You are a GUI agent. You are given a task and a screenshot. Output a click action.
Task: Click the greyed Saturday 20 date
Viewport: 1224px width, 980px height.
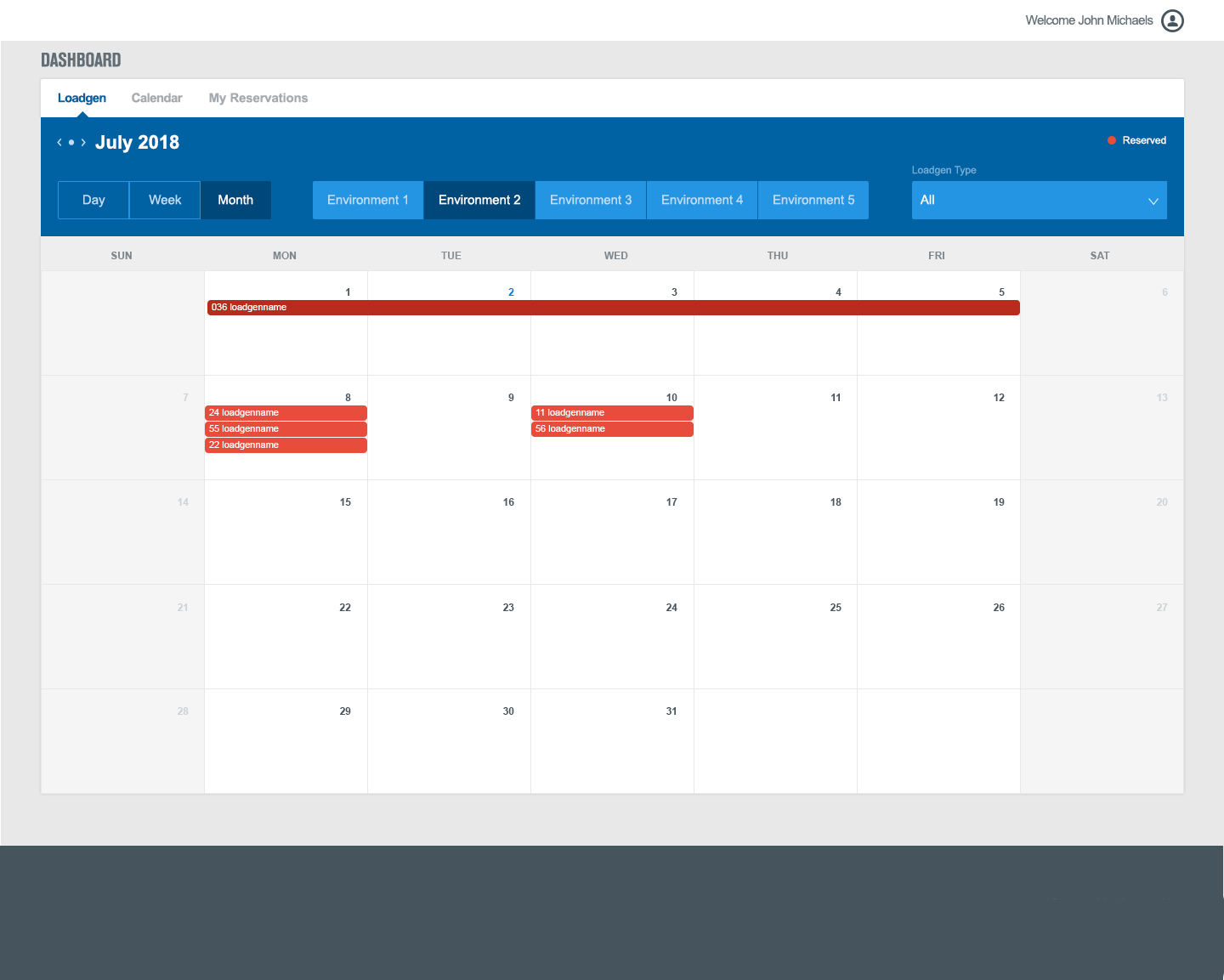click(1162, 502)
